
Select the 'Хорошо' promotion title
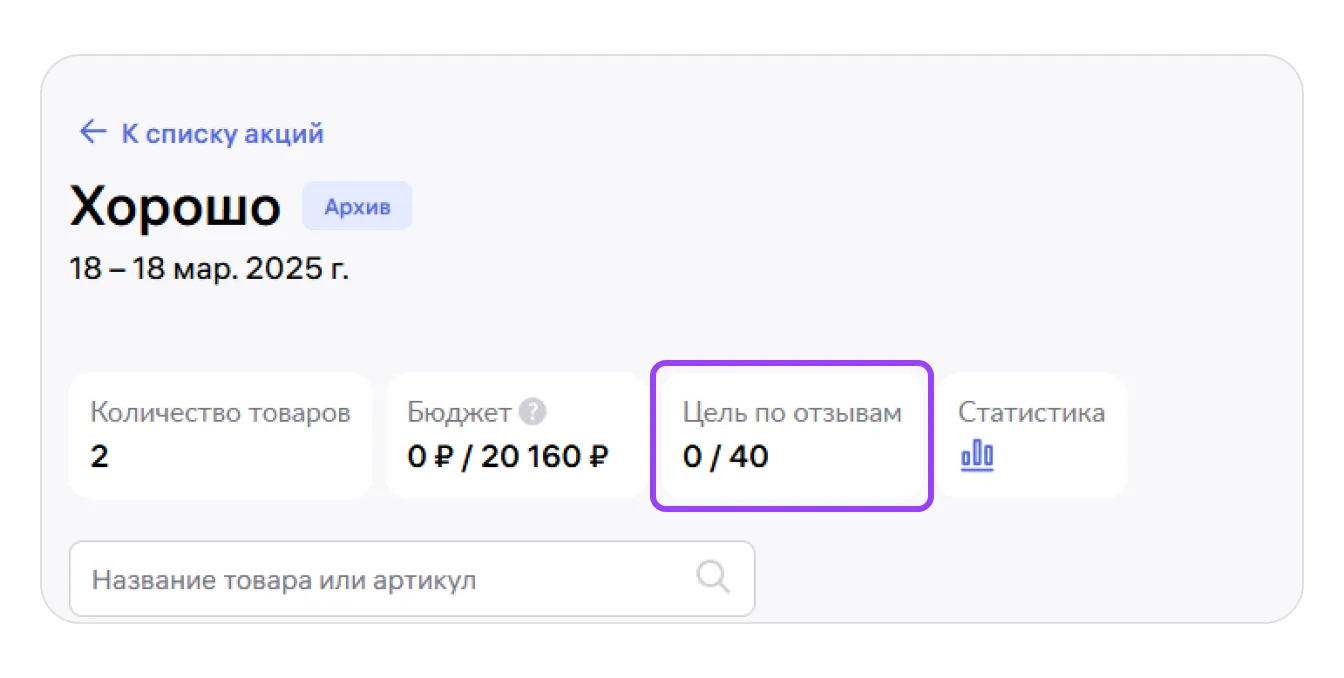[x=175, y=207]
